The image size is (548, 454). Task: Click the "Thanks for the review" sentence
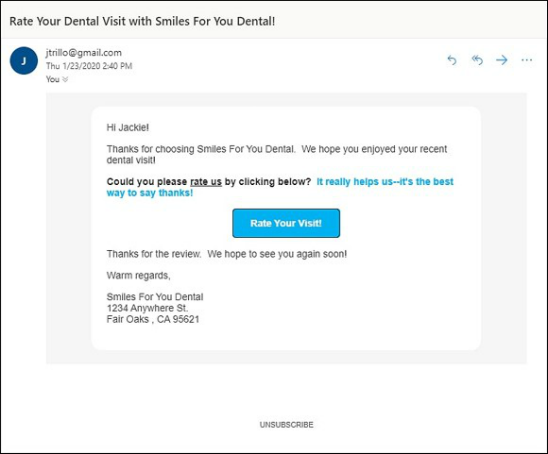coord(154,254)
